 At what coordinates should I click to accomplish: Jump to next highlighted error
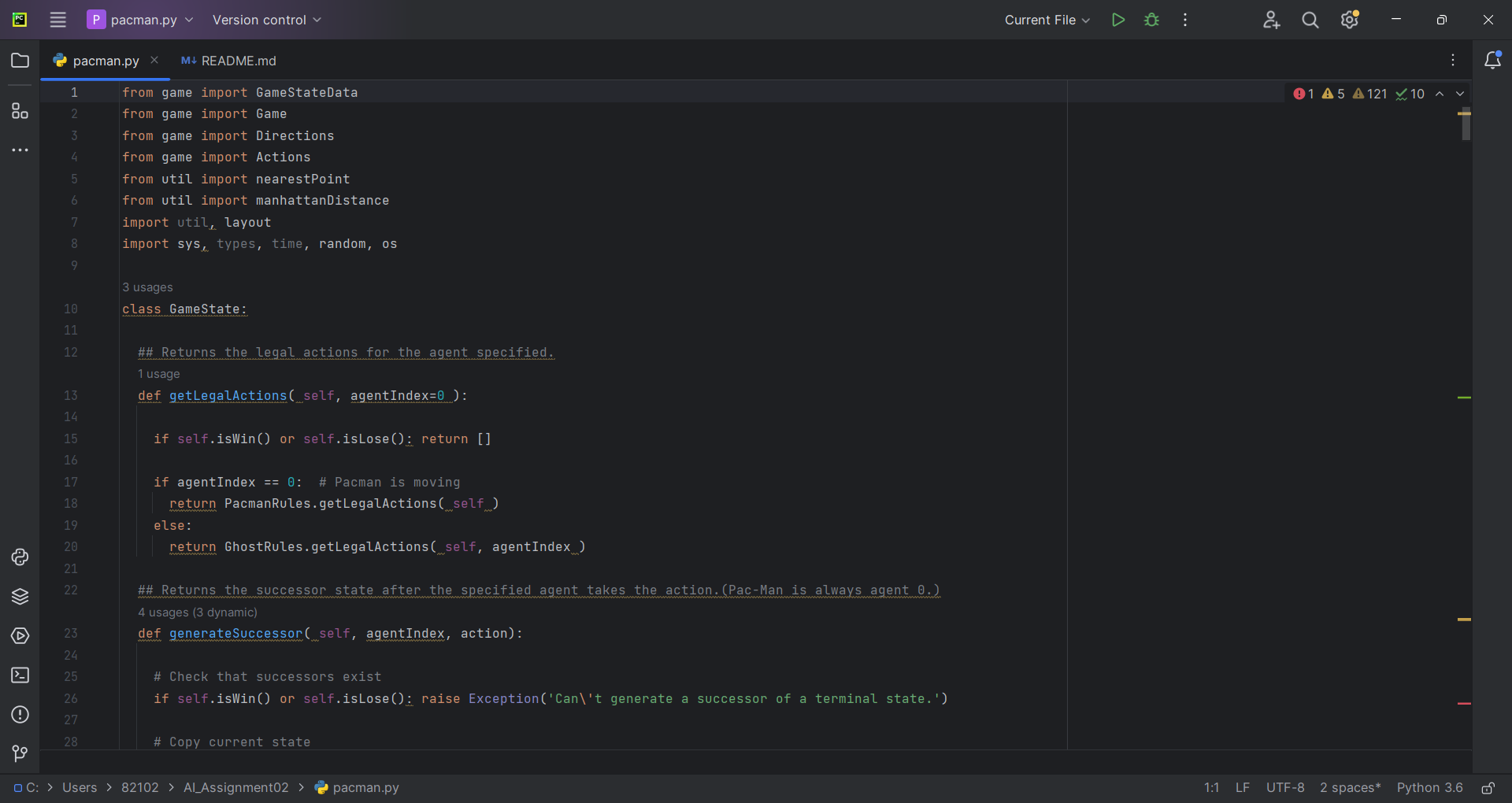coord(1460,94)
